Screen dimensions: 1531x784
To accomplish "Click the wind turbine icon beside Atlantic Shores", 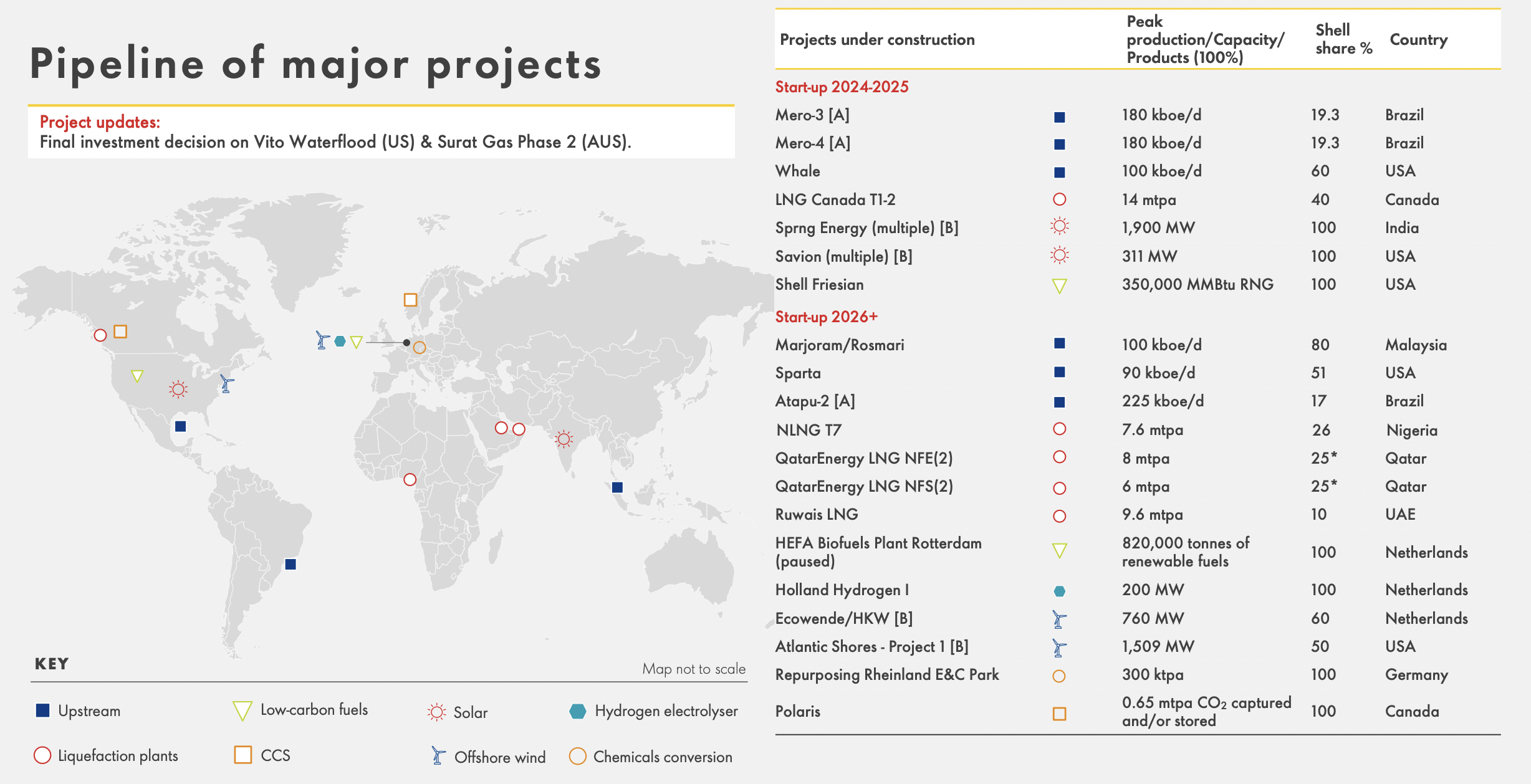I will point(1058,648).
